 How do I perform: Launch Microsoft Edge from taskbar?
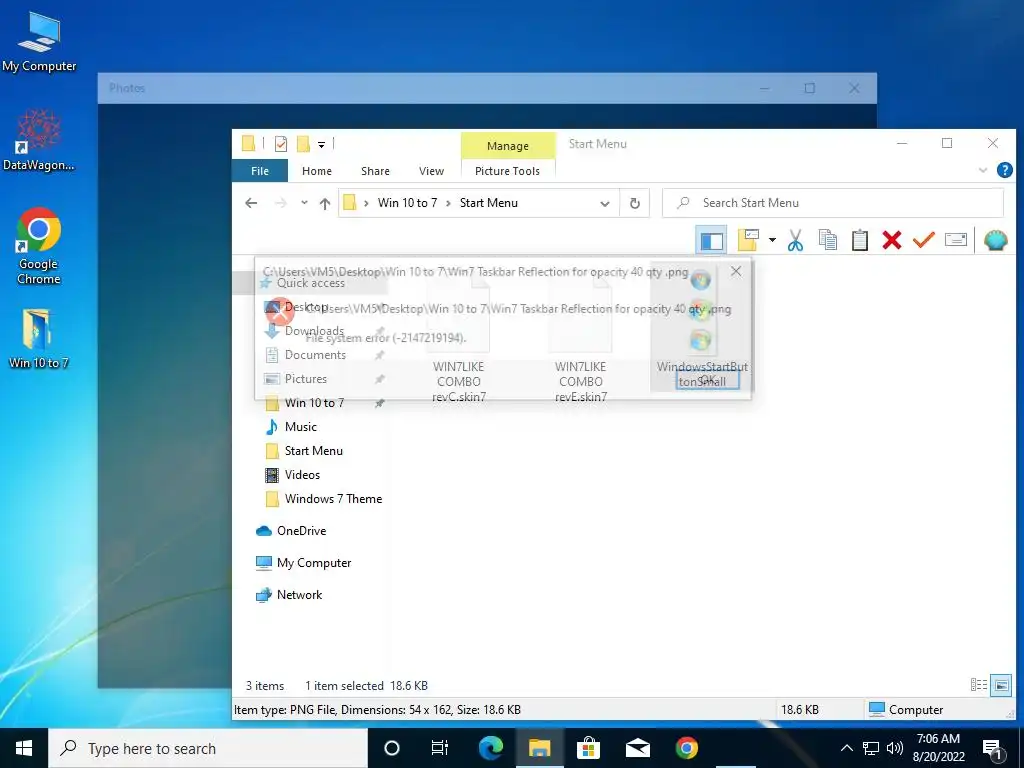(490, 748)
